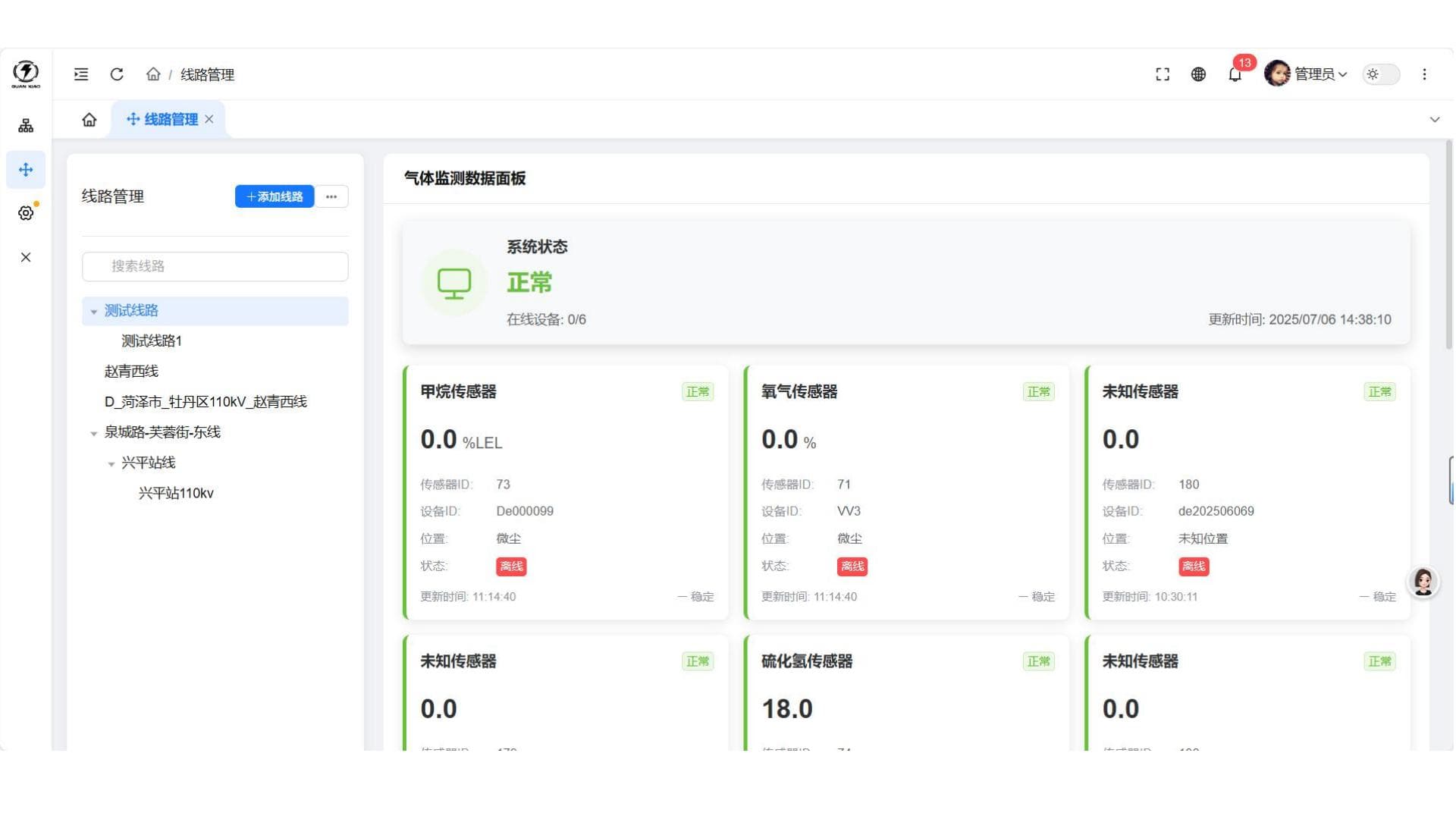Select the line management sidebar icon
The width and height of the screenshot is (1456, 819).
coord(26,170)
